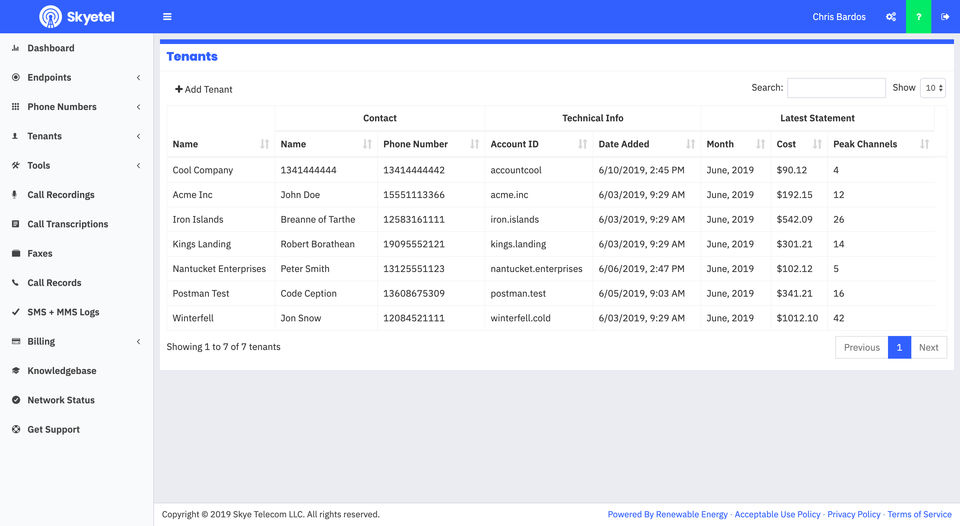The image size is (960, 526).
Task: Click the SMS + MMS Logs checkmark icon
Action: pyautogui.click(x=16, y=312)
